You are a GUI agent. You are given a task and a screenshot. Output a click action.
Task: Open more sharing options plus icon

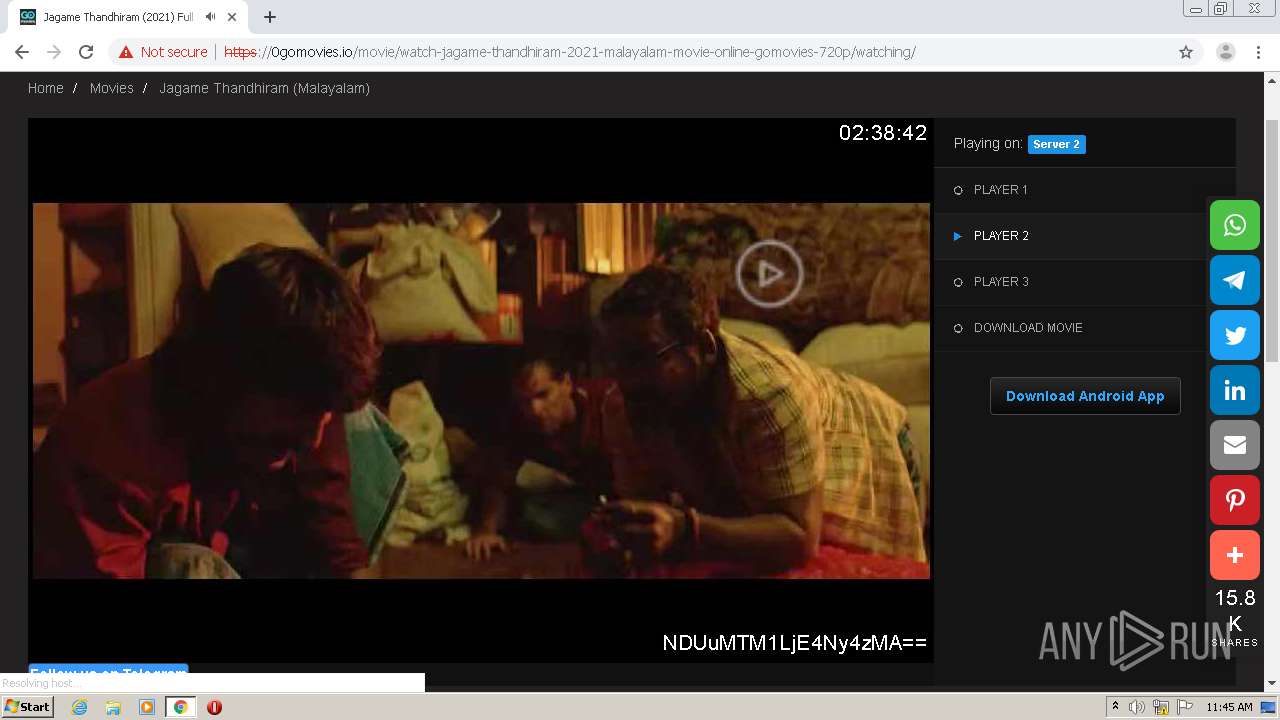tap(1235, 555)
